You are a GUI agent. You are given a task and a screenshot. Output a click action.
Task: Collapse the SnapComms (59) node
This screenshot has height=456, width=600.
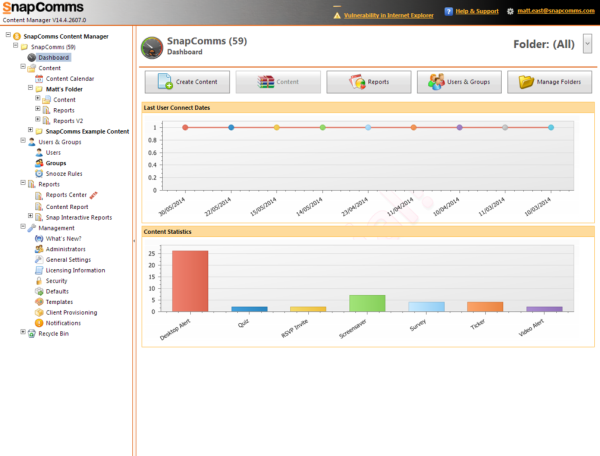pos(16,46)
